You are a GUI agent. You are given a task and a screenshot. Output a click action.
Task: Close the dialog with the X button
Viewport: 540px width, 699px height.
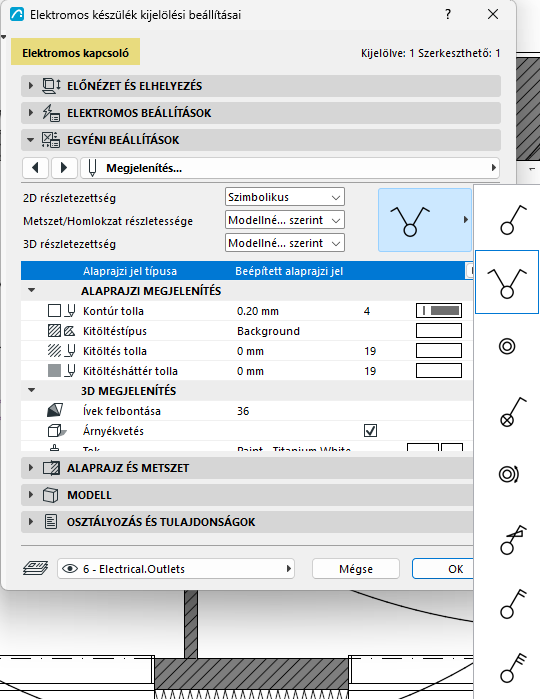click(493, 14)
